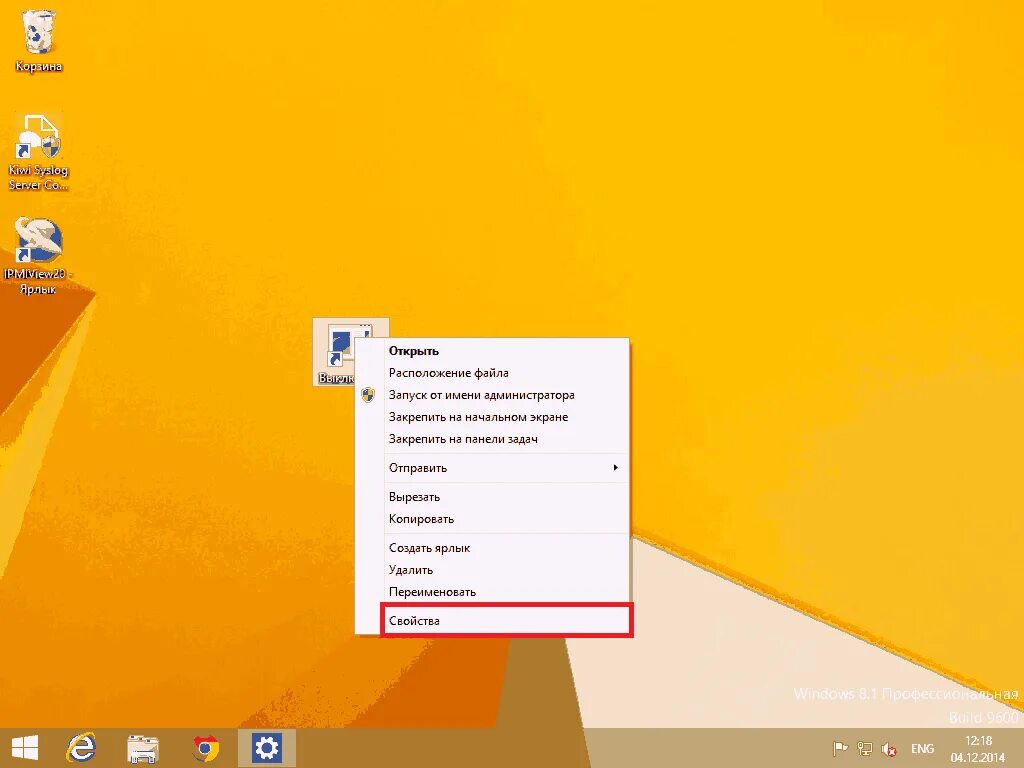This screenshot has width=1024, height=768.
Task: Select Закрепить на начальном экране
Action: [492, 417]
